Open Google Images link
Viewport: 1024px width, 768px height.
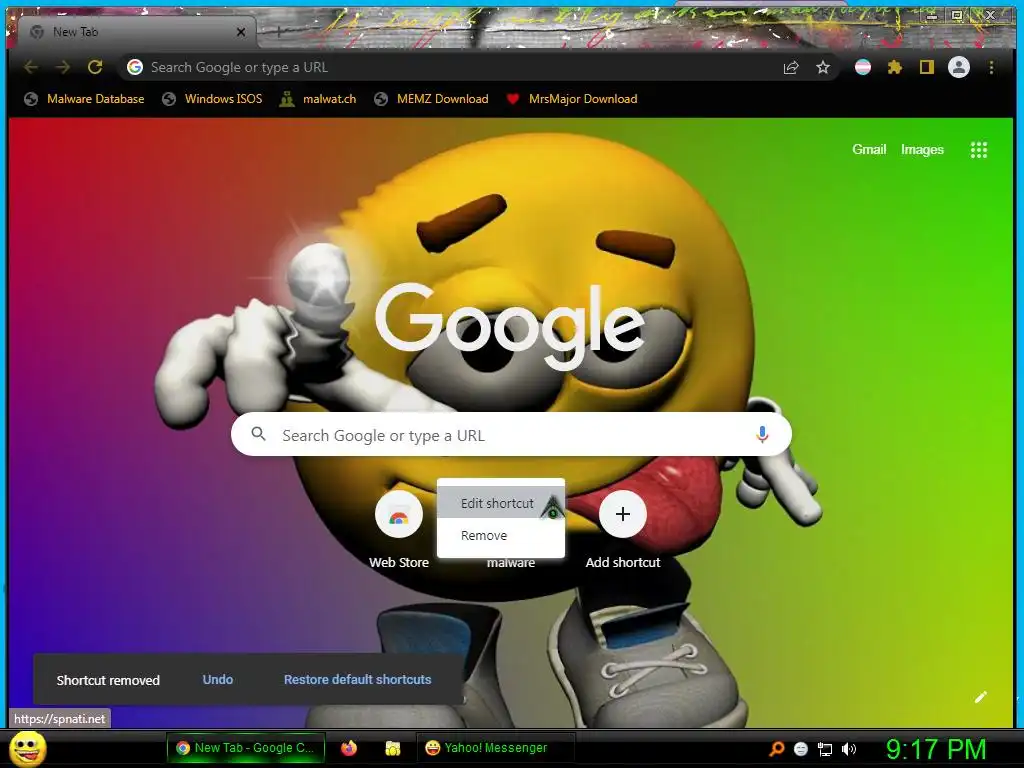(922, 150)
